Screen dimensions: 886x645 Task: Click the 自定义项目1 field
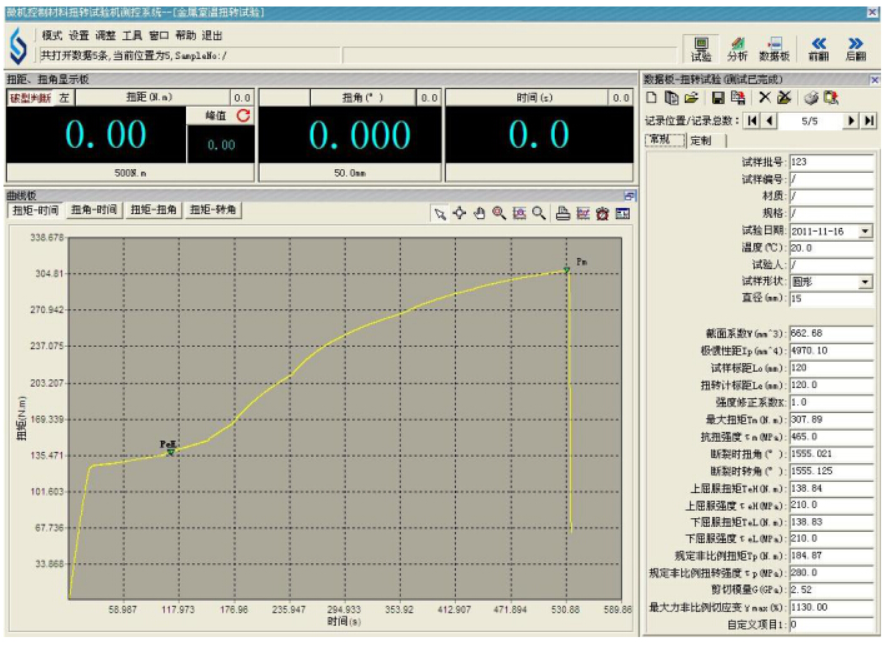(831, 625)
